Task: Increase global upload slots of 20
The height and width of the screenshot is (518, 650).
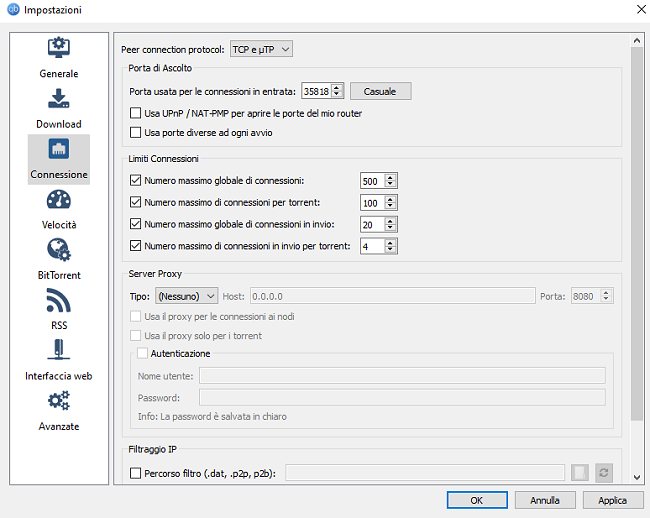Action: click(390, 220)
